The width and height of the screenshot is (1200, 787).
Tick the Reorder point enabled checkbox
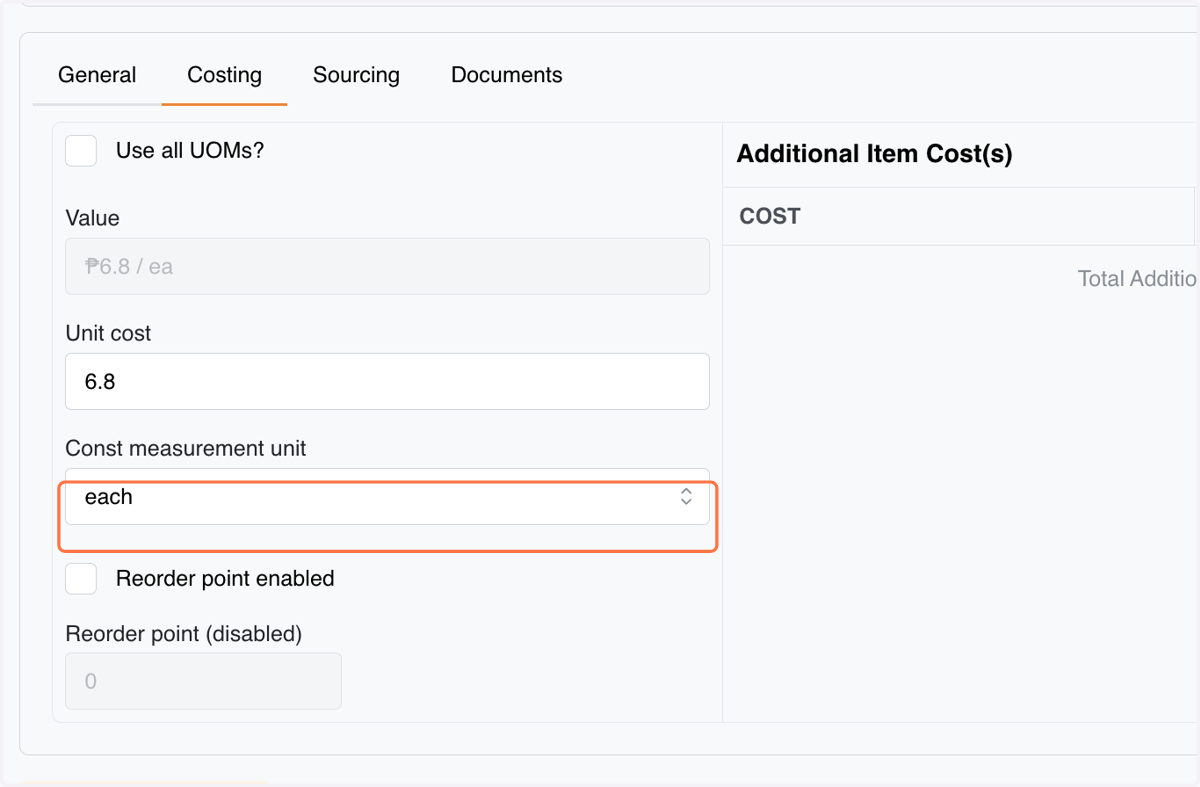[81, 578]
